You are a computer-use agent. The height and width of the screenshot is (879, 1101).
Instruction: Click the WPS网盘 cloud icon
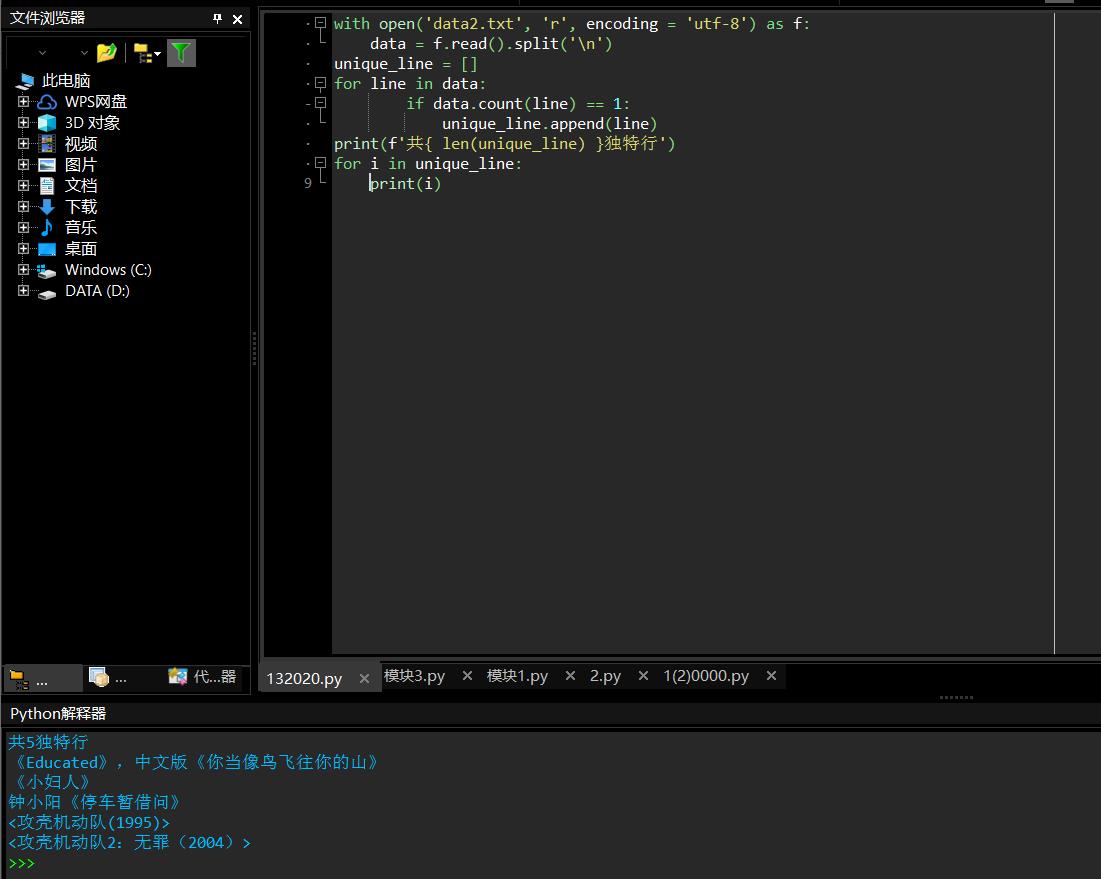coord(47,102)
